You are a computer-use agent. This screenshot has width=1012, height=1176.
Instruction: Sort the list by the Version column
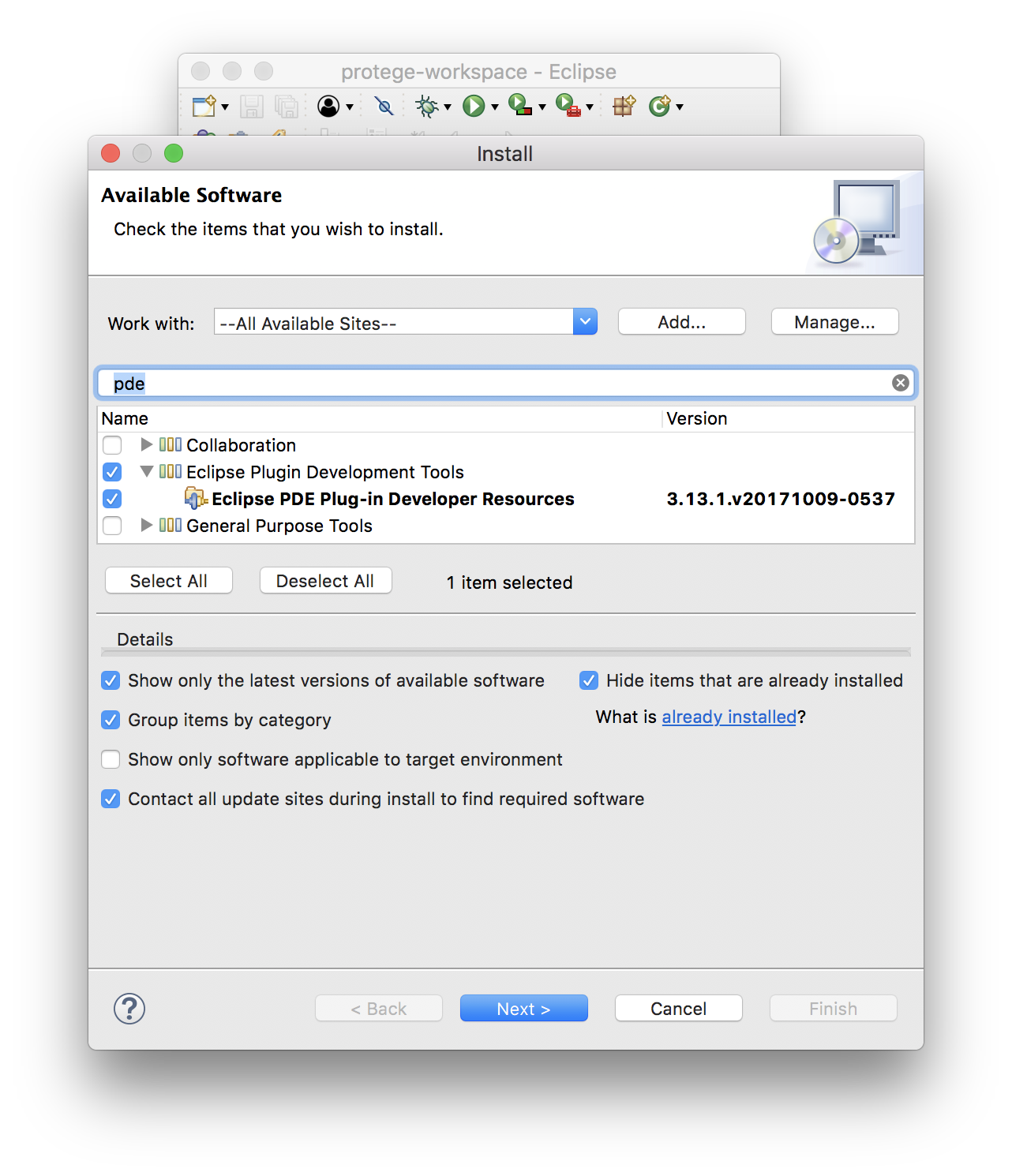point(698,418)
